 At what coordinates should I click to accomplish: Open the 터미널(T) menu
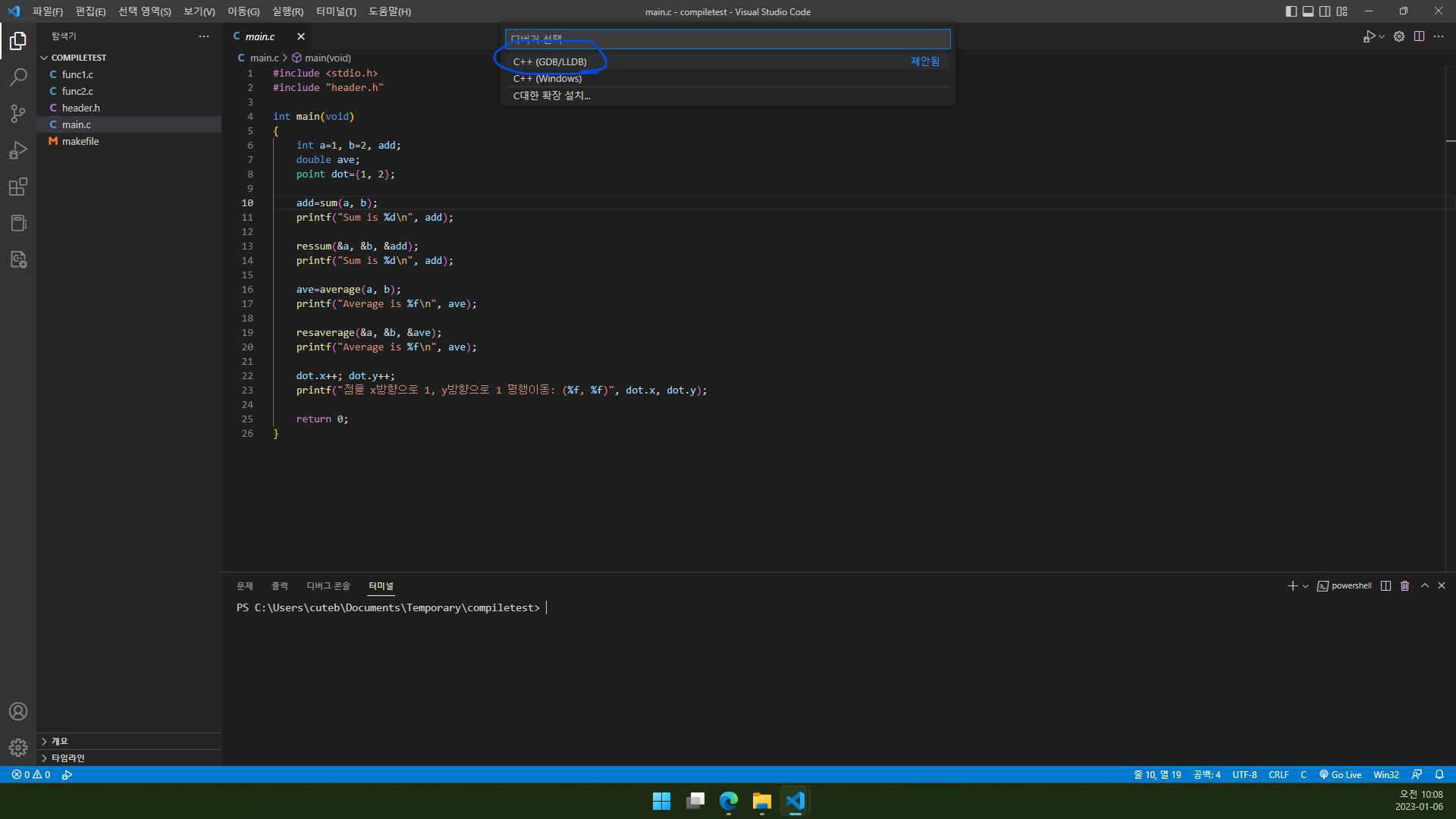pyautogui.click(x=336, y=11)
